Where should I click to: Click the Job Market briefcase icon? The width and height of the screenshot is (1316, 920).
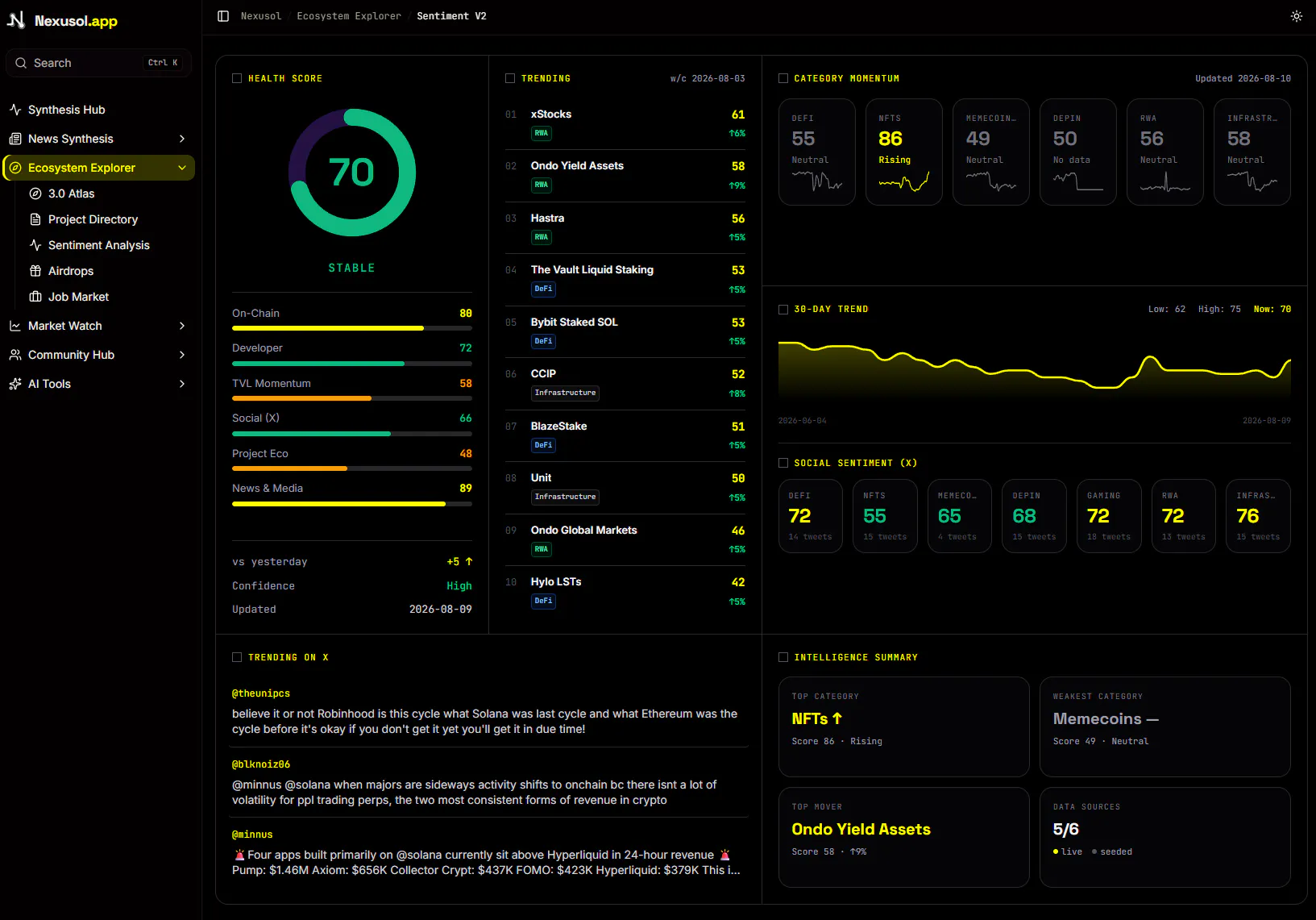pyautogui.click(x=35, y=297)
